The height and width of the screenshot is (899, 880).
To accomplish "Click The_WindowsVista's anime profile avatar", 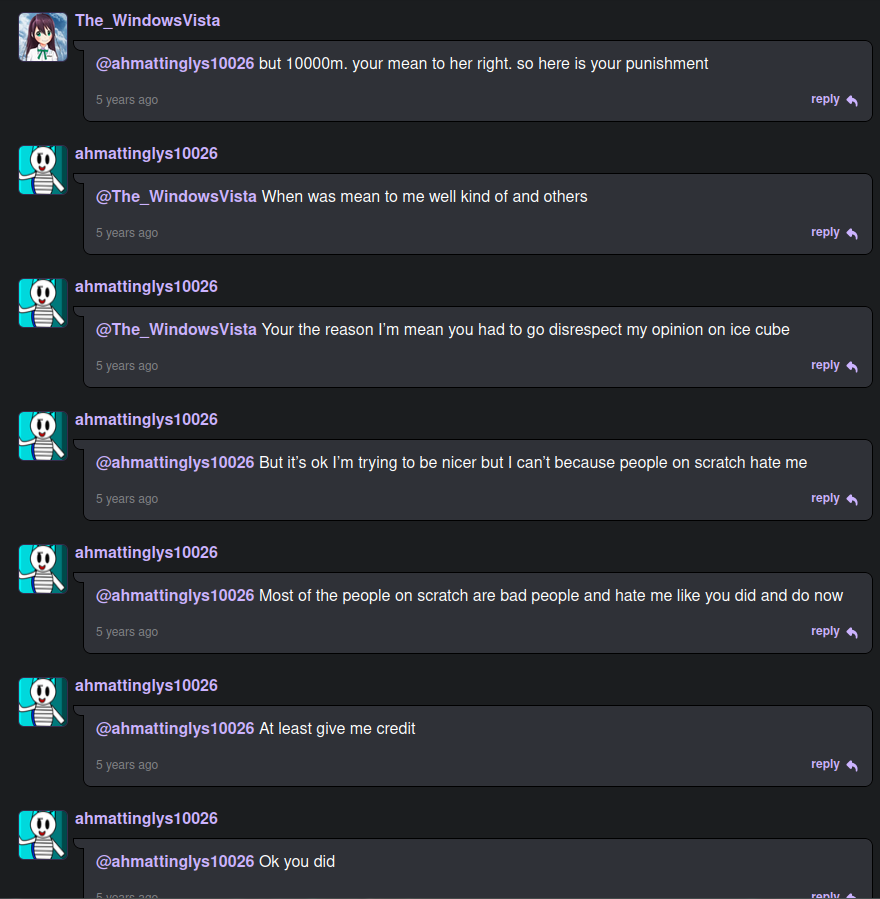I will pos(43,37).
